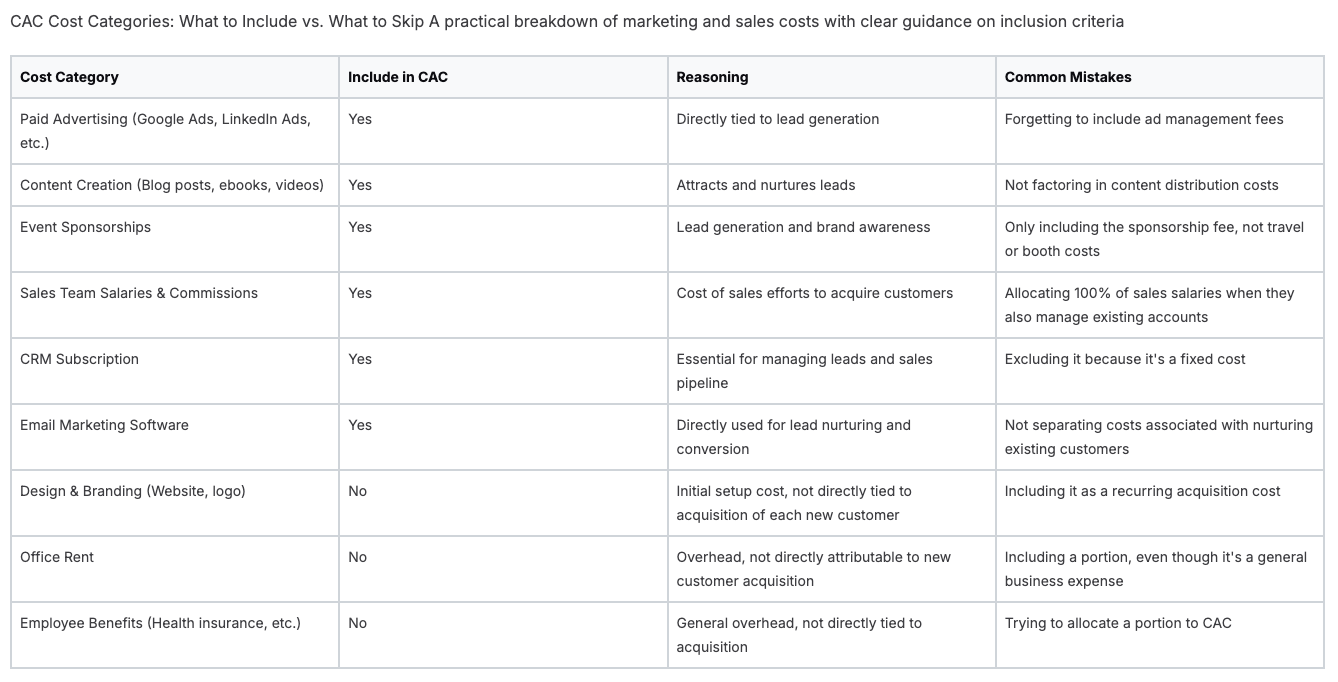The image size is (1338, 682).
Task: Select the Reasoning column header
Action: 831,77
